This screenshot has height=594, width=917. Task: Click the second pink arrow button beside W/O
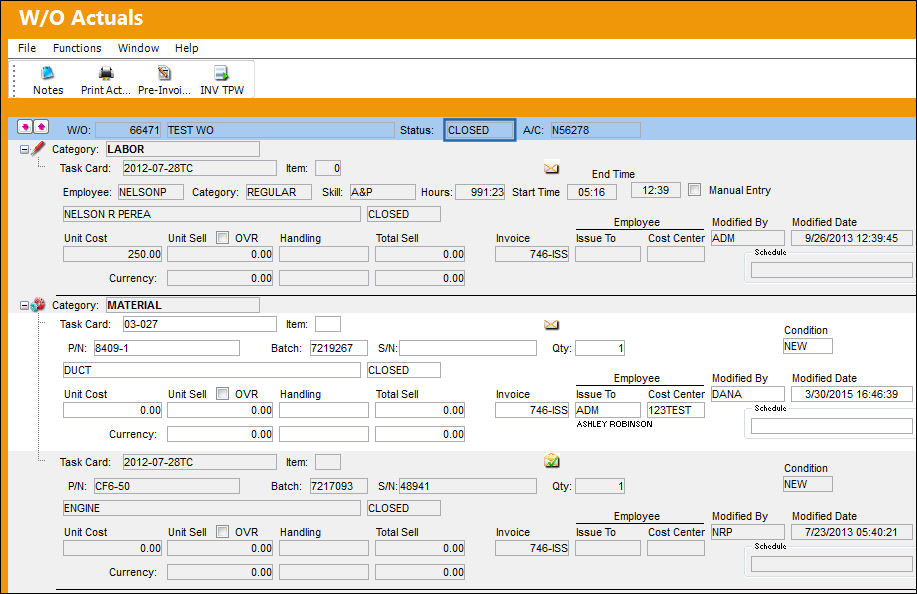tap(41, 127)
